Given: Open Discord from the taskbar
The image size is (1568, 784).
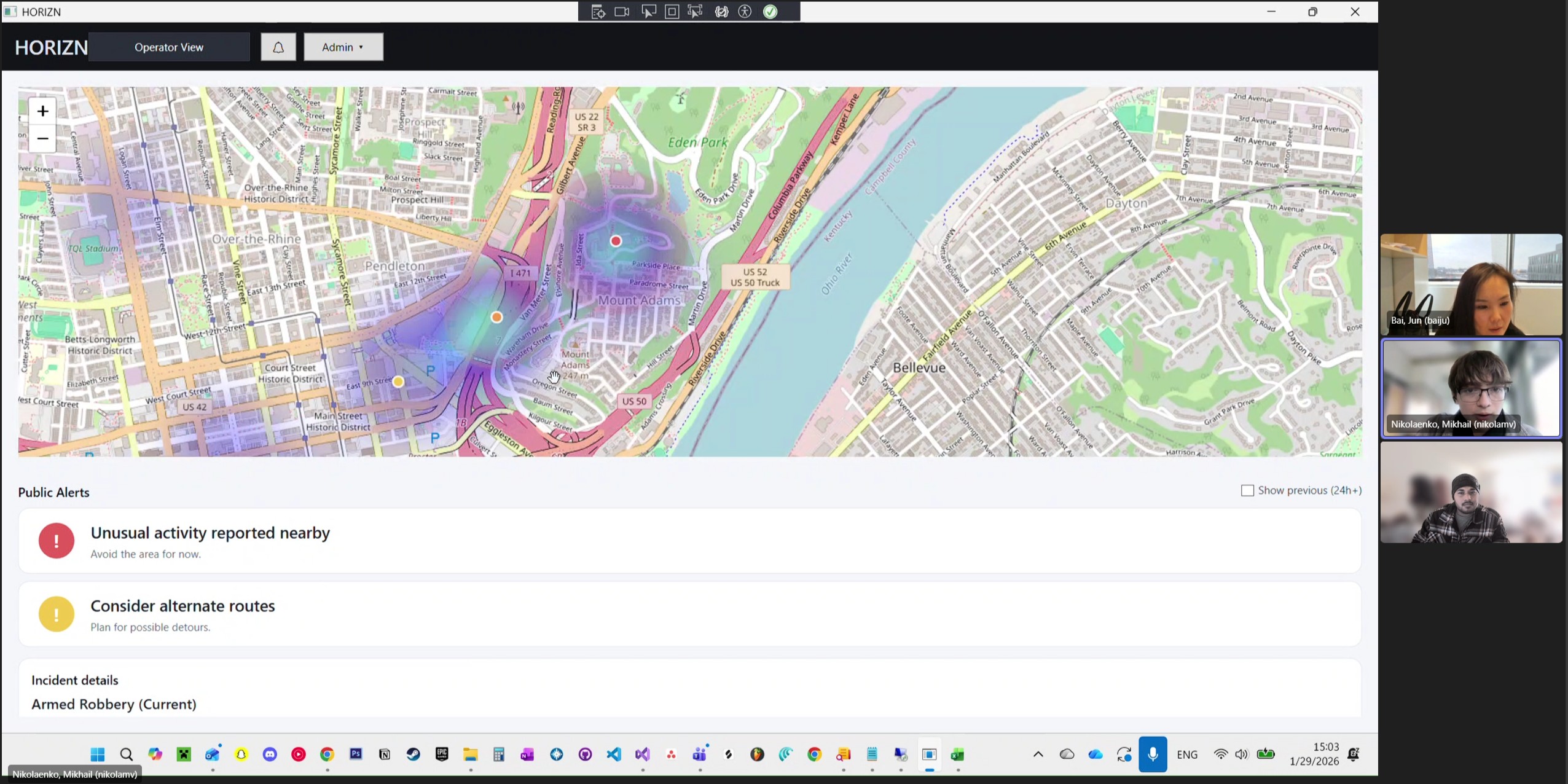Looking at the screenshot, I should (x=270, y=755).
